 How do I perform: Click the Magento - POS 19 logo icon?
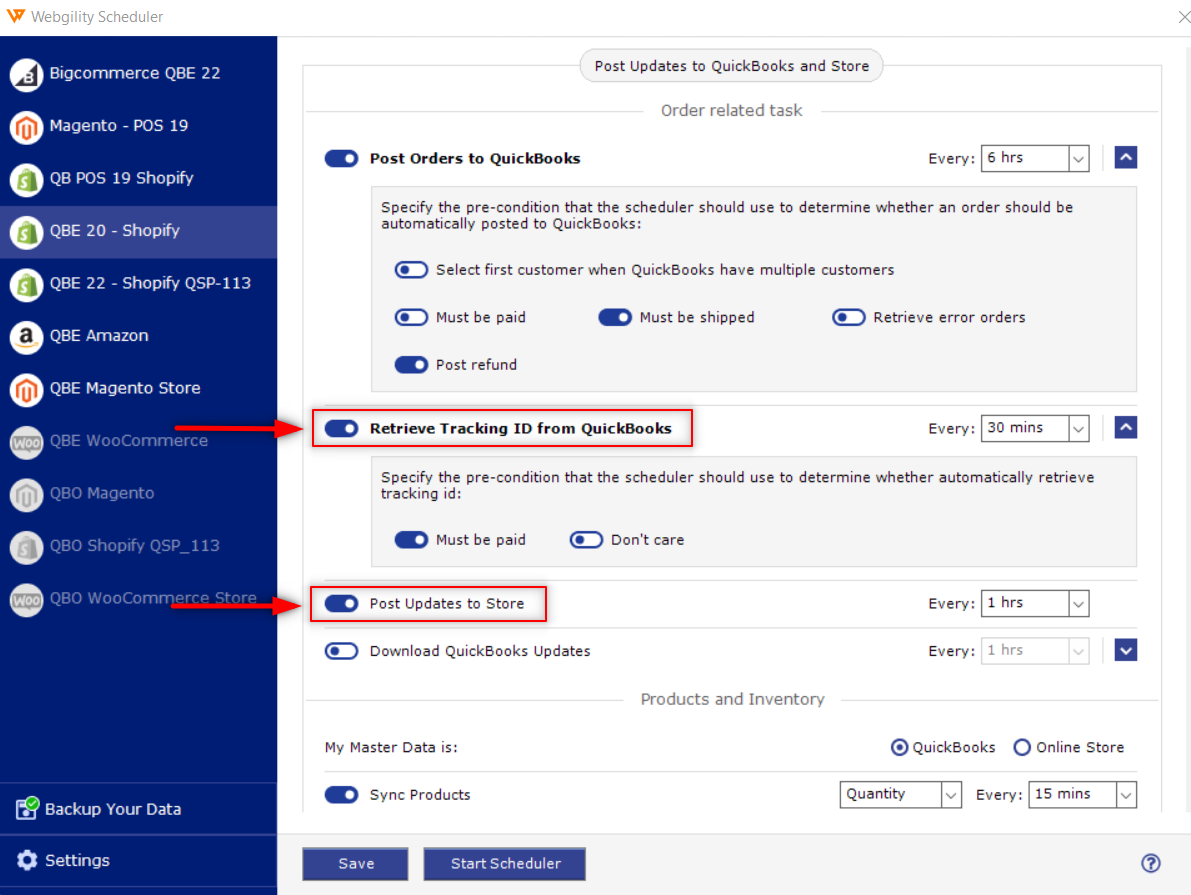tap(27, 127)
